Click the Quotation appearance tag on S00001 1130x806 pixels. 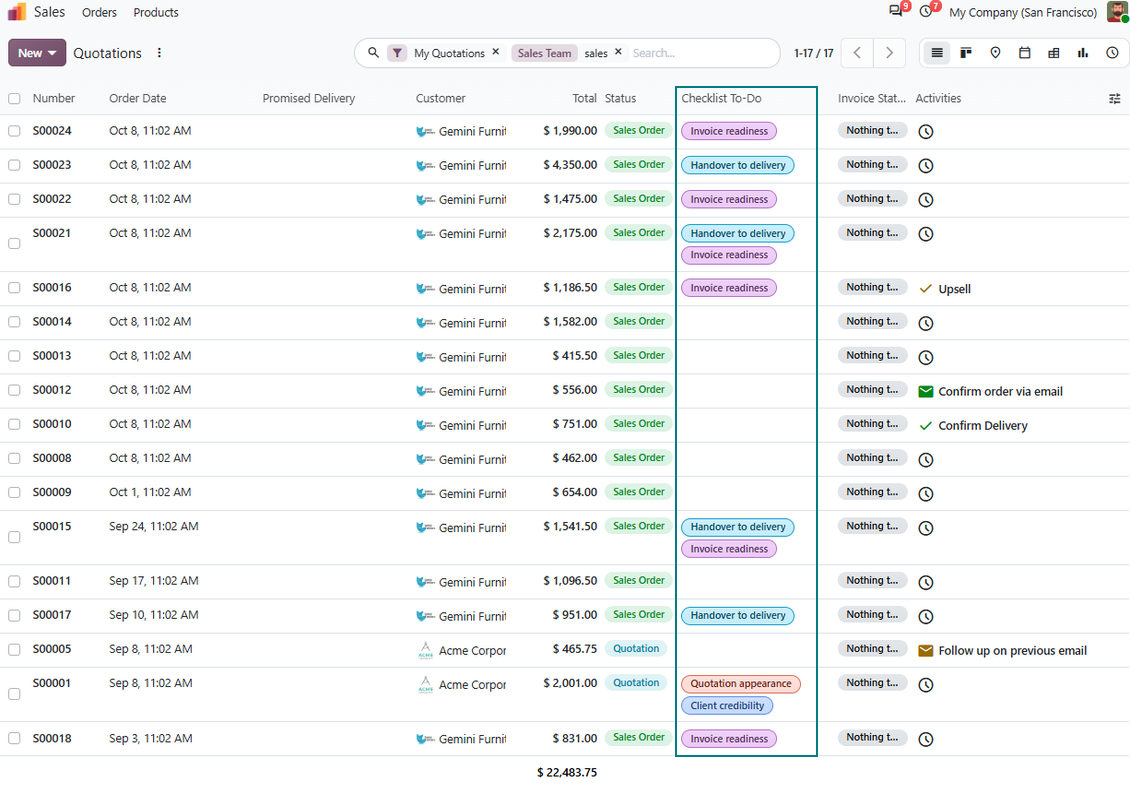[741, 684]
